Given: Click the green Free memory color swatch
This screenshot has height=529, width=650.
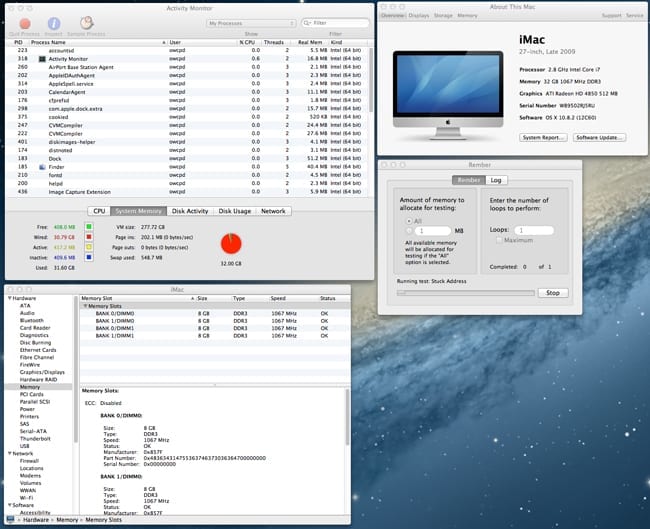Looking at the screenshot, I should click(90, 227).
